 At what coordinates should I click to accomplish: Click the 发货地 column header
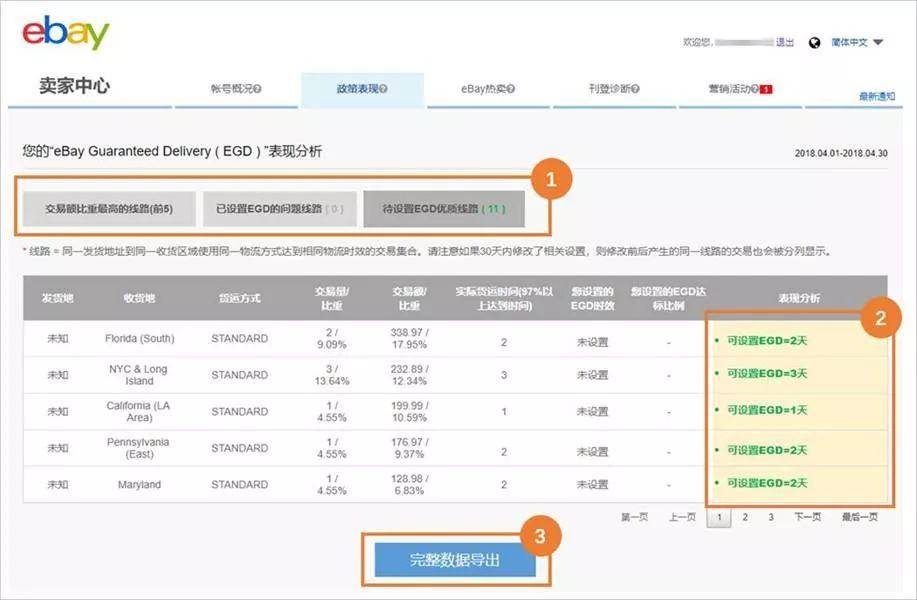(57, 298)
